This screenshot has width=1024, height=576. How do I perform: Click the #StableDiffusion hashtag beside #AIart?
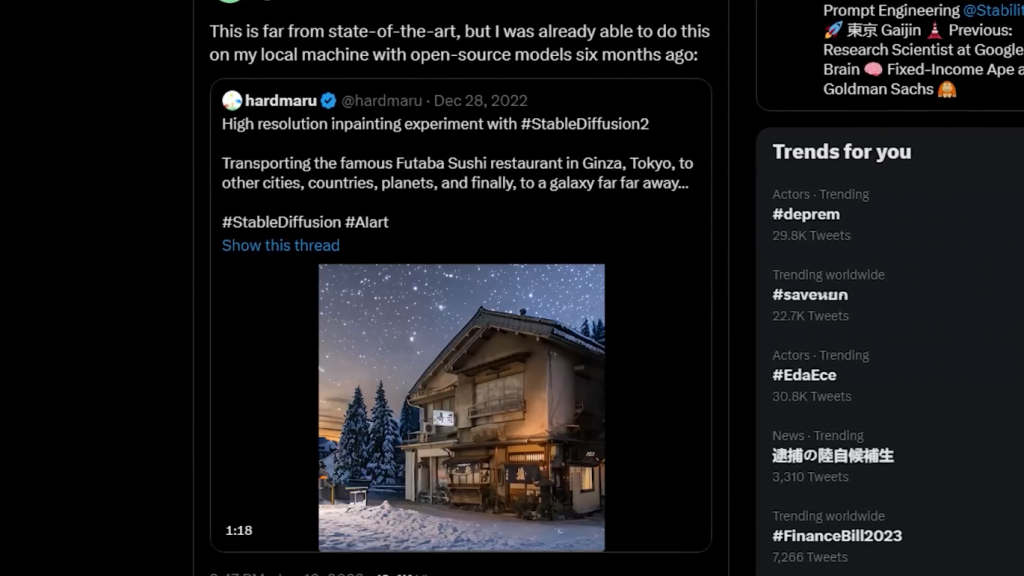click(281, 222)
